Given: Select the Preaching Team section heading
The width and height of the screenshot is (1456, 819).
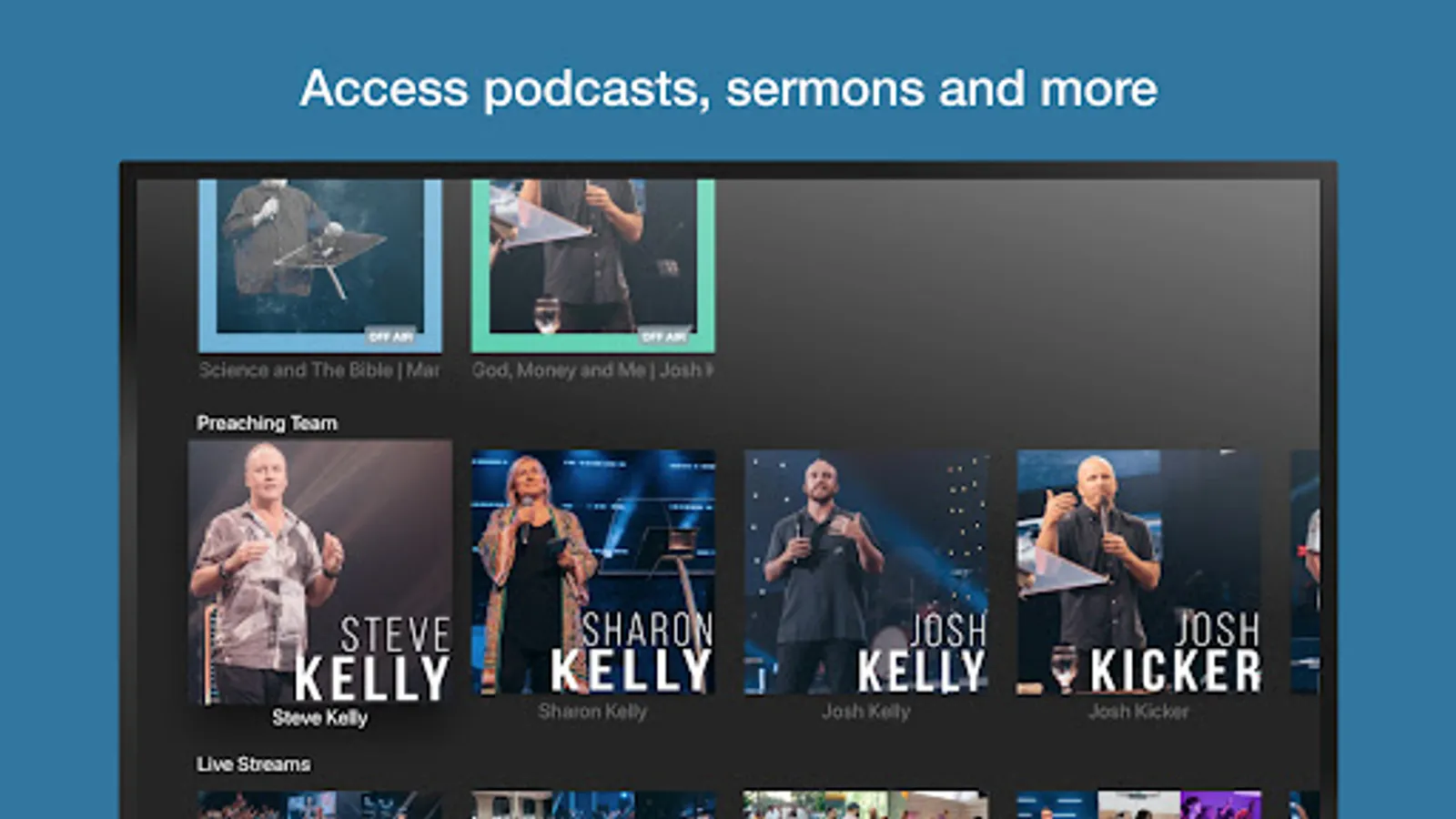Looking at the screenshot, I should coord(268,423).
